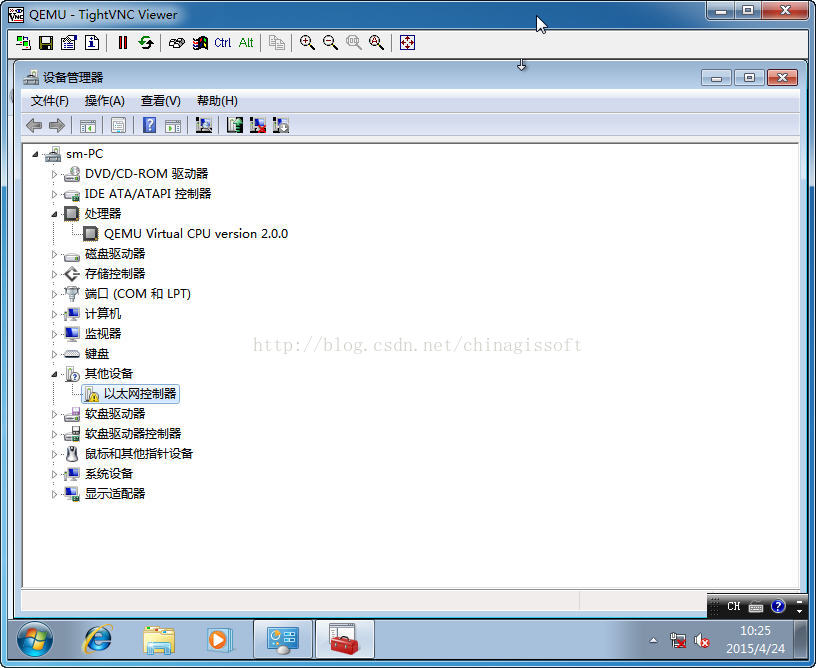Expand DVD/CD-ROM 驱动器 node
Viewport: 816px width, 668px height.
coord(54,174)
